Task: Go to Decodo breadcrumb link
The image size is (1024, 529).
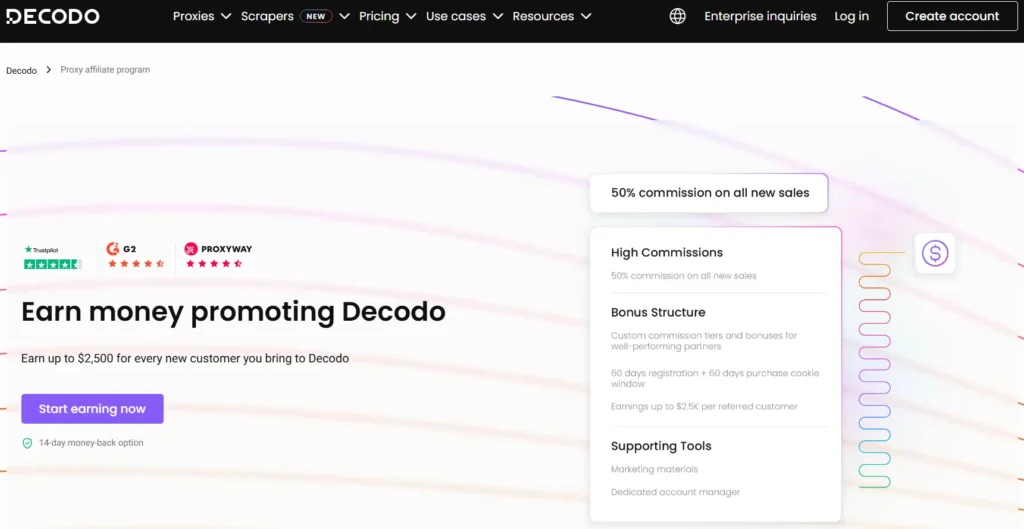Action: click(x=22, y=71)
